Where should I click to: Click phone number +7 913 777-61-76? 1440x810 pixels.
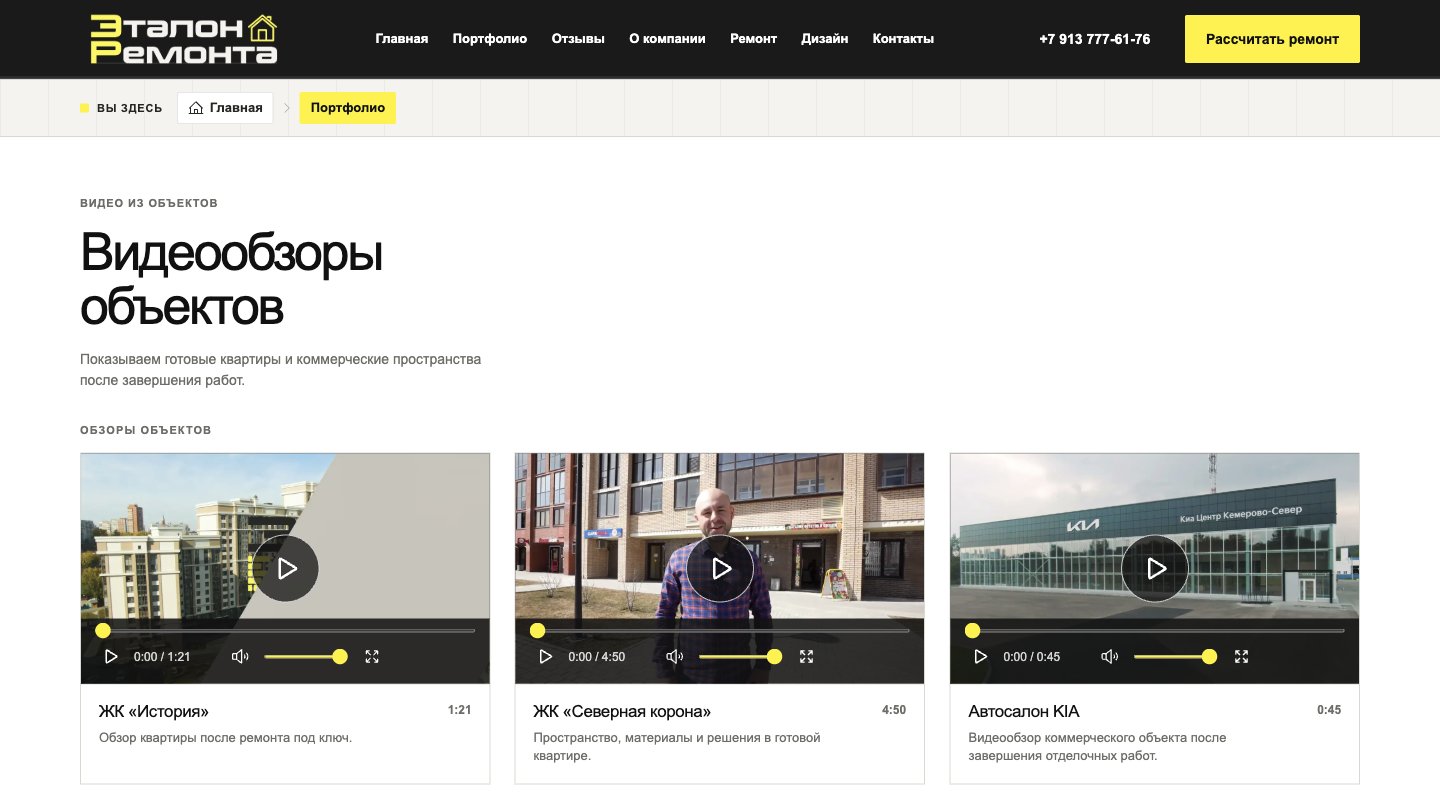1094,39
